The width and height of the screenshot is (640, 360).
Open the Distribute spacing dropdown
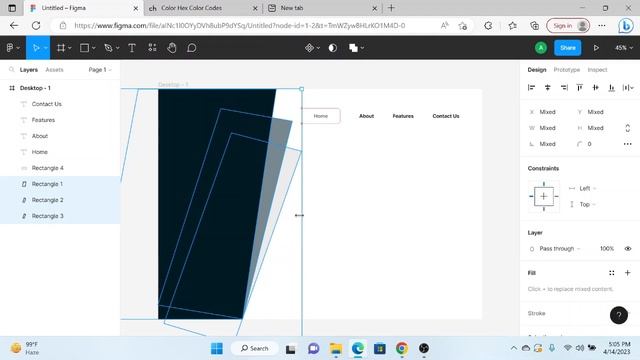(628, 87)
